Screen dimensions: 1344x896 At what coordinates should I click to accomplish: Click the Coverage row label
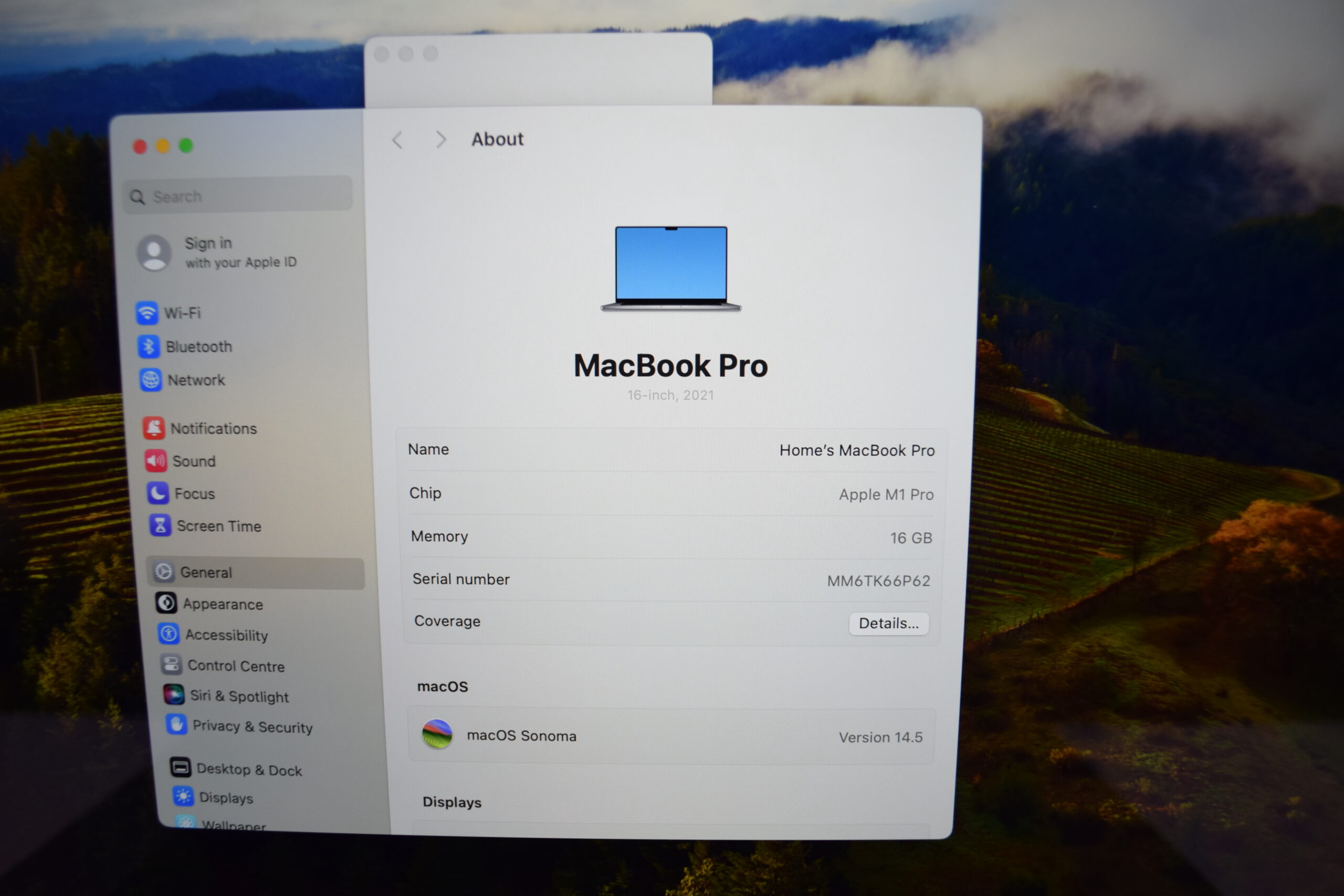pos(447,621)
